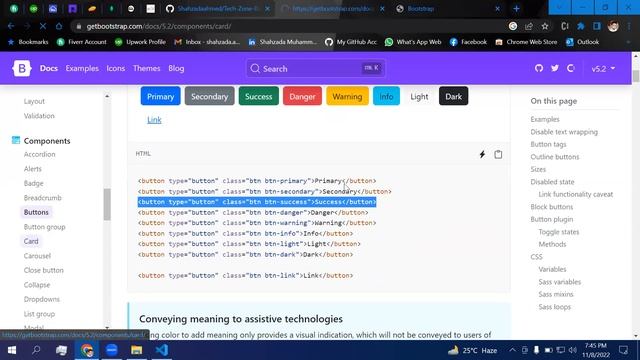The height and width of the screenshot is (360, 640).
Task: Open the Open Collective icon in the navbar
Action: [x=571, y=68]
